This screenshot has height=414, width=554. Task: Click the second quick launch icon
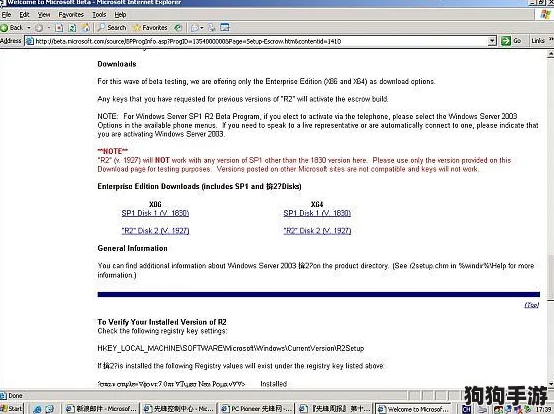tap(49, 409)
